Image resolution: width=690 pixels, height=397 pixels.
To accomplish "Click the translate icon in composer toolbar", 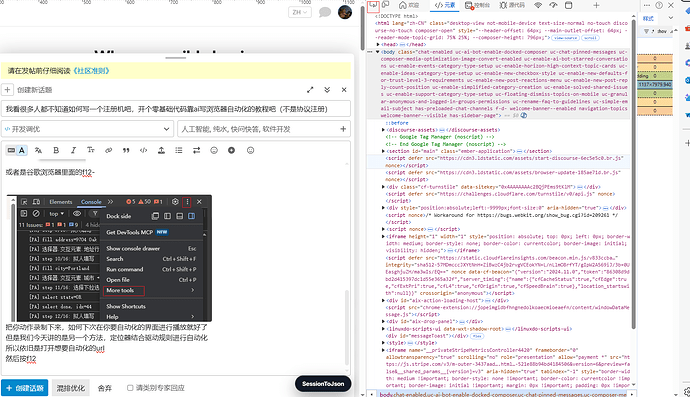I will (x=38, y=151).
